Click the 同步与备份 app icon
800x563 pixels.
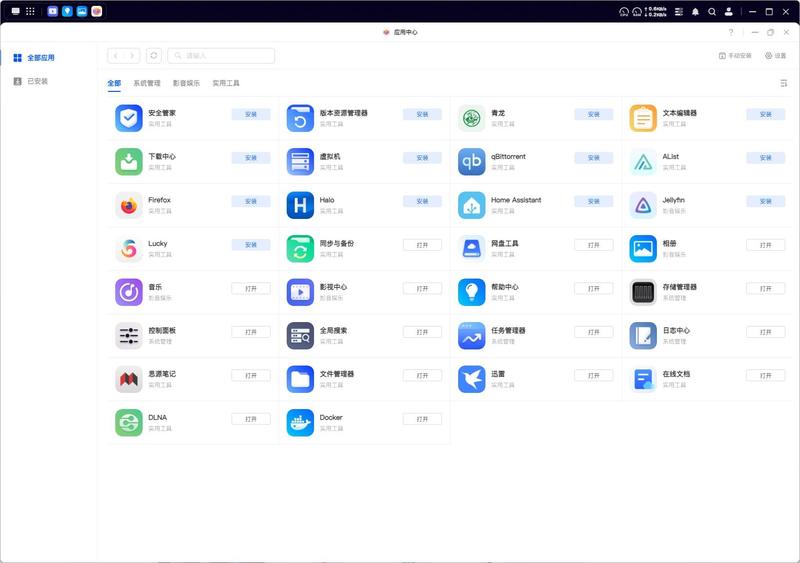300,249
